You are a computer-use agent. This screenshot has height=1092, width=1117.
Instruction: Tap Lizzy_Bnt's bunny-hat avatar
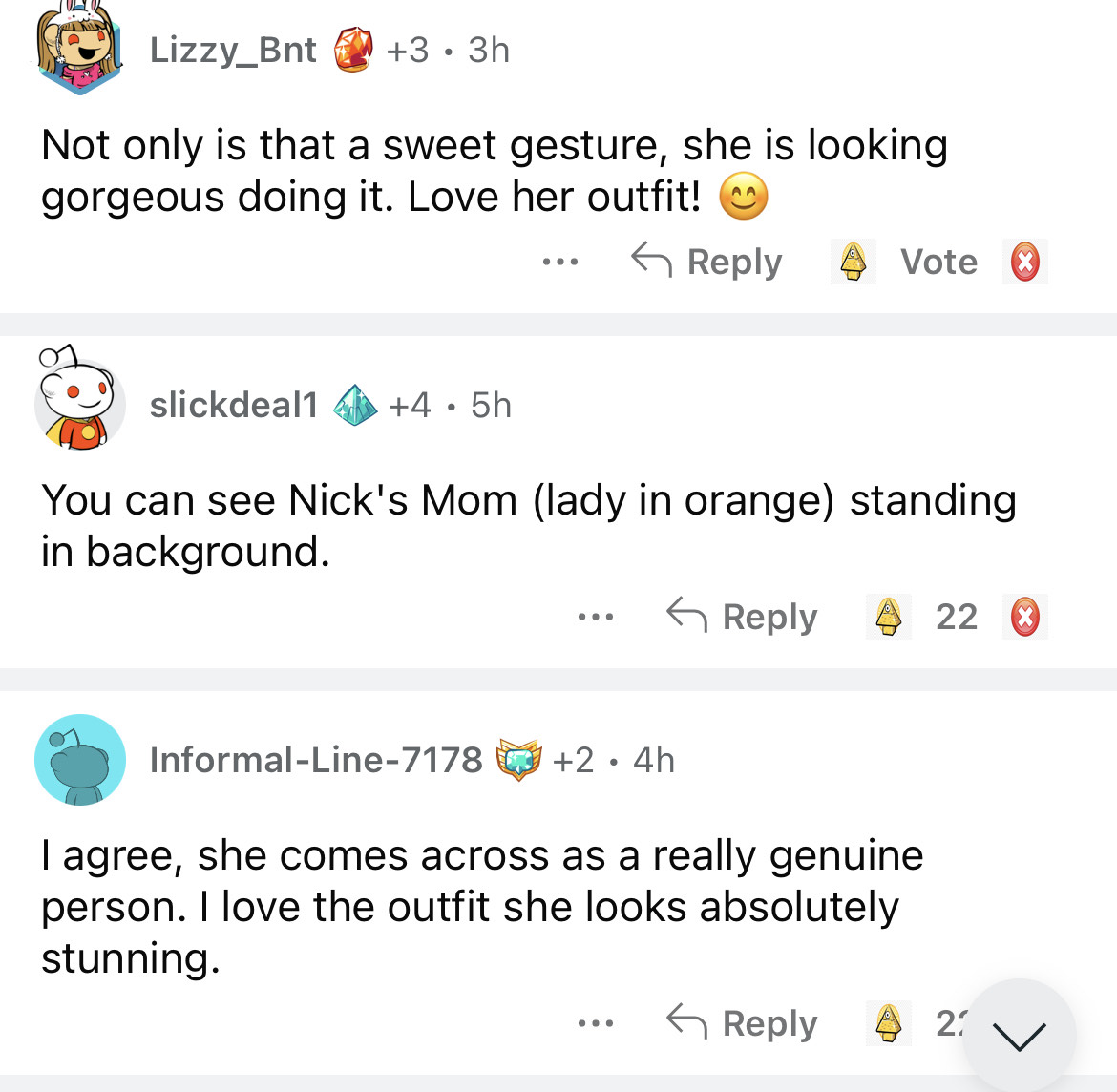pyautogui.click(x=80, y=50)
